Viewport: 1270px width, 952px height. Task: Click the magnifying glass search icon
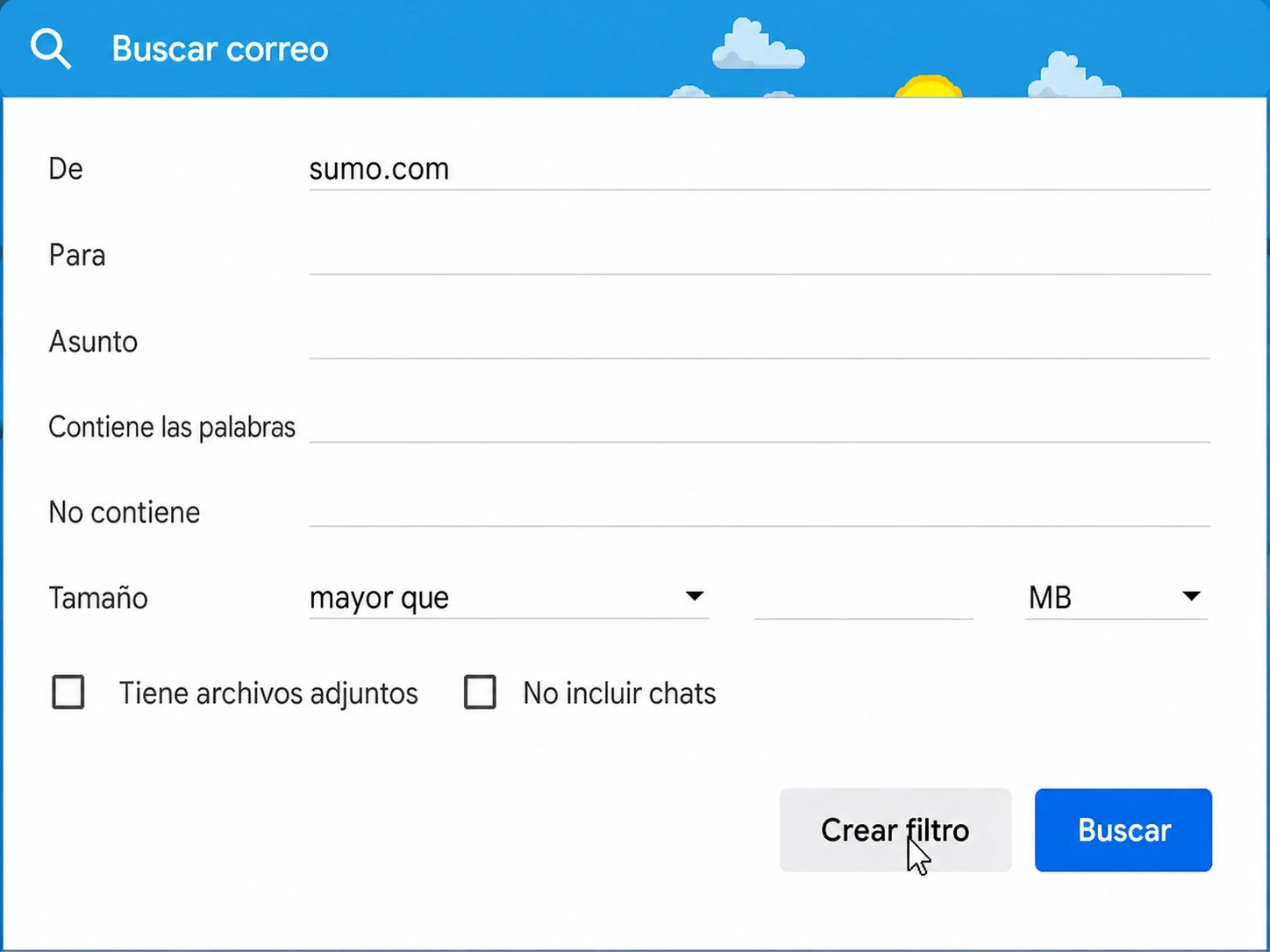point(51,49)
